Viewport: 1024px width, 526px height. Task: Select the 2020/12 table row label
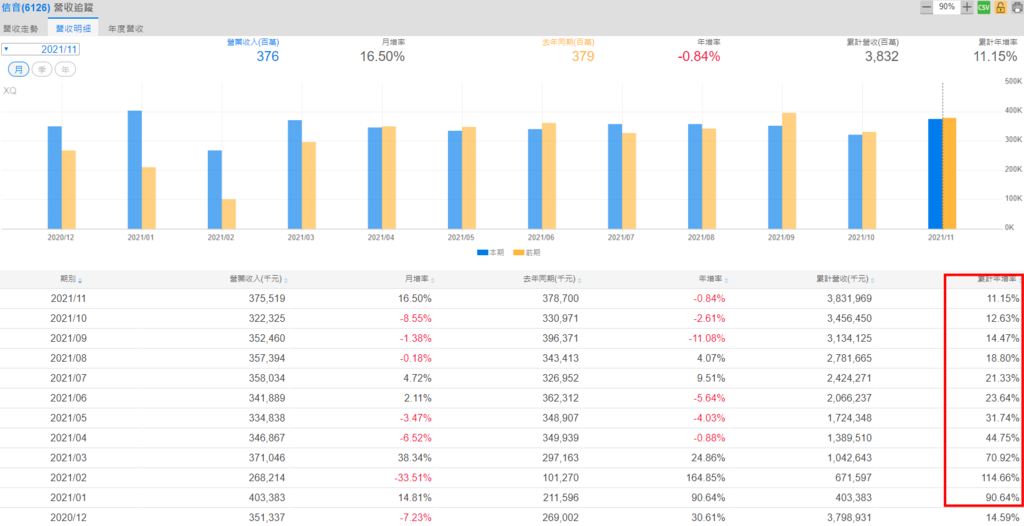pos(68,518)
